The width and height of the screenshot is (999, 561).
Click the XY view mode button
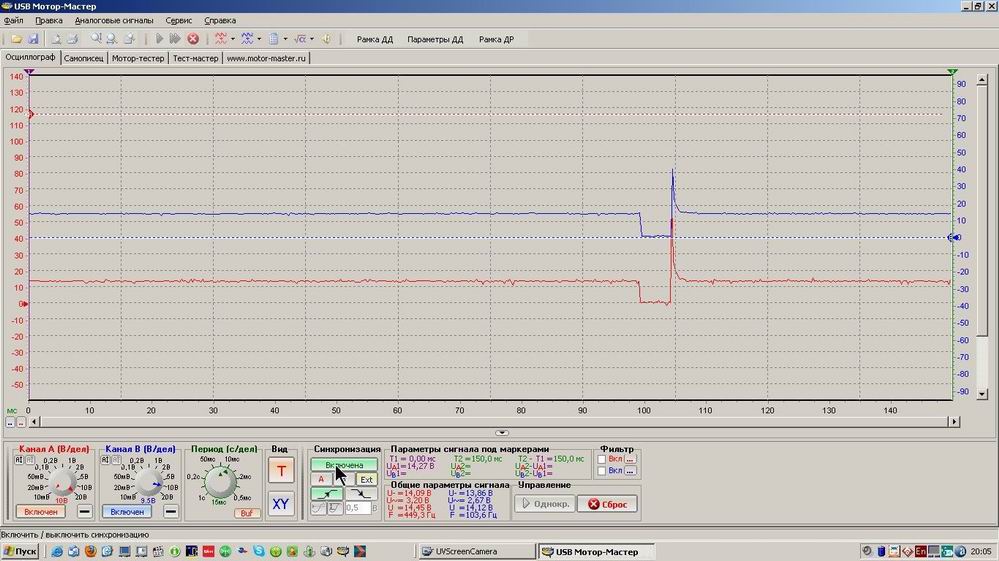[x=281, y=504]
